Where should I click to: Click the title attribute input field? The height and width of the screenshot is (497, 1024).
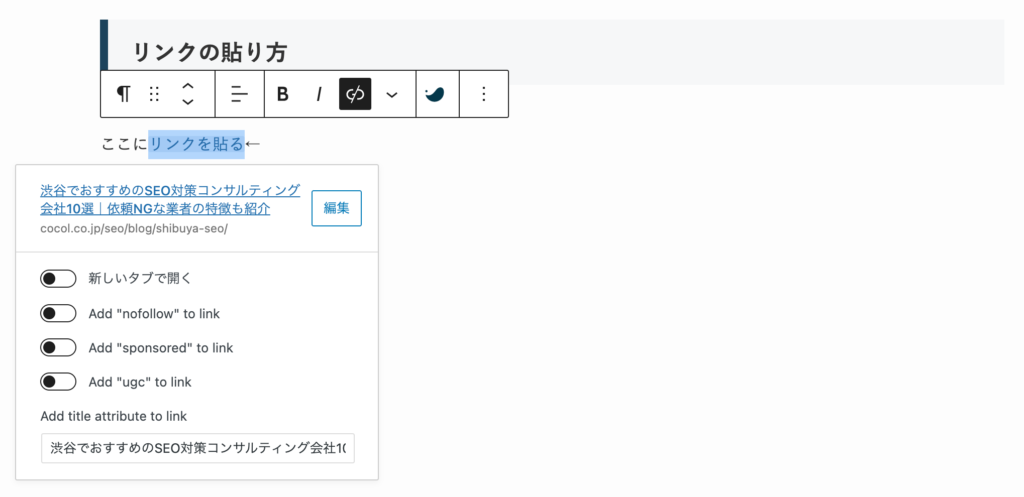198,448
